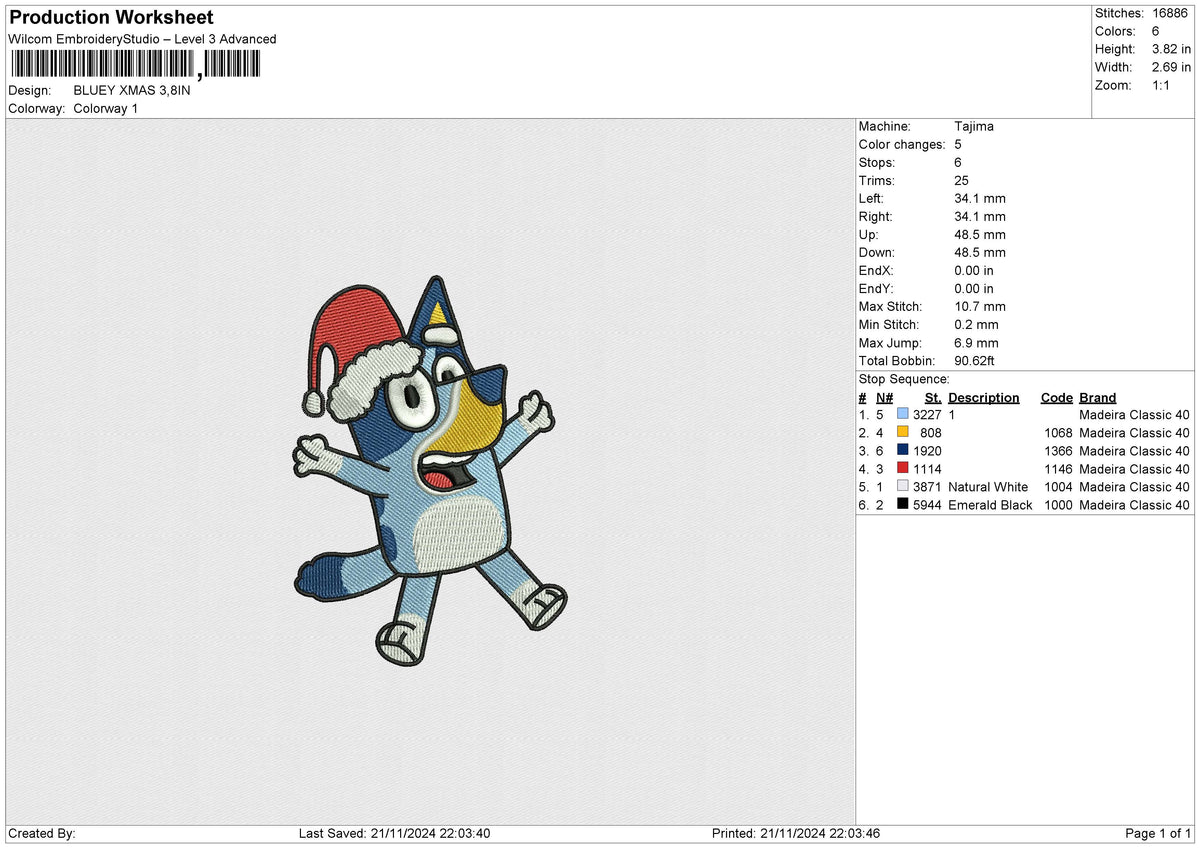
Task: Click the 'Description' column header
Action: (984, 397)
